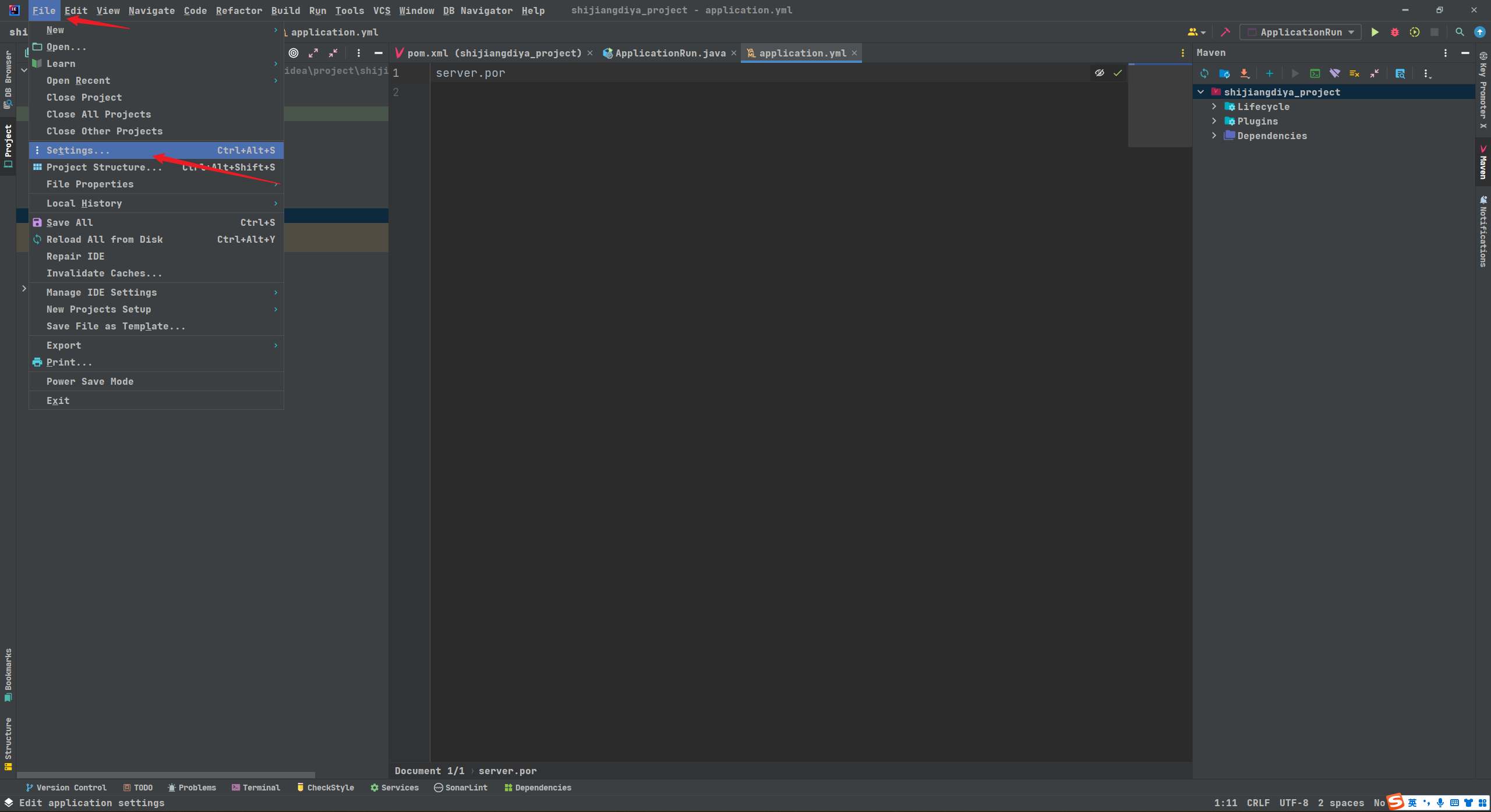Select Project Structure... menu entry
This screenshot has height=812, width=1491.
pos(156,167)
